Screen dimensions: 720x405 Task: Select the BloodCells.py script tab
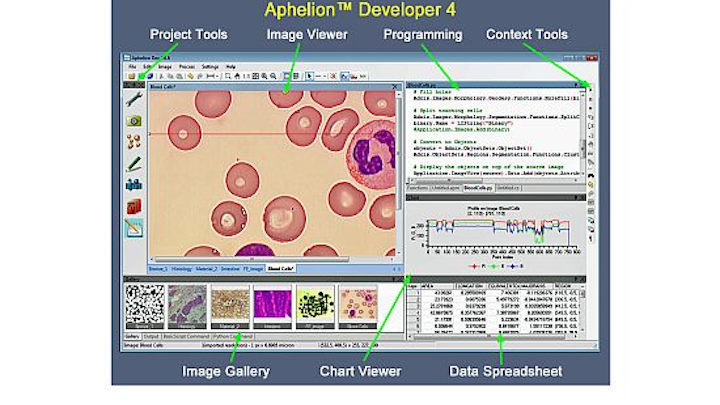click(x=478, y=188)
